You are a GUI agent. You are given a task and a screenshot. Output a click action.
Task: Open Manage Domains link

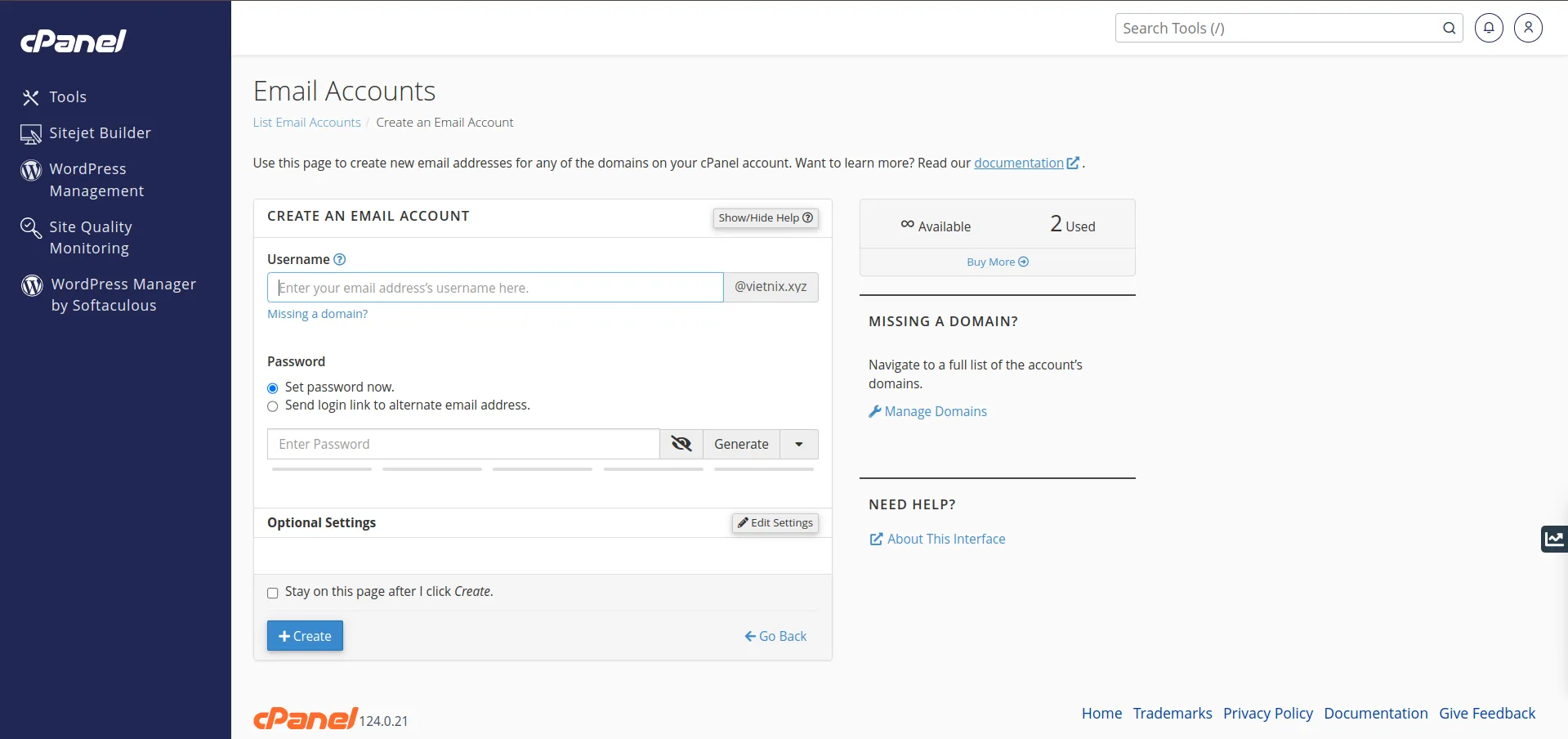point(927,412)
